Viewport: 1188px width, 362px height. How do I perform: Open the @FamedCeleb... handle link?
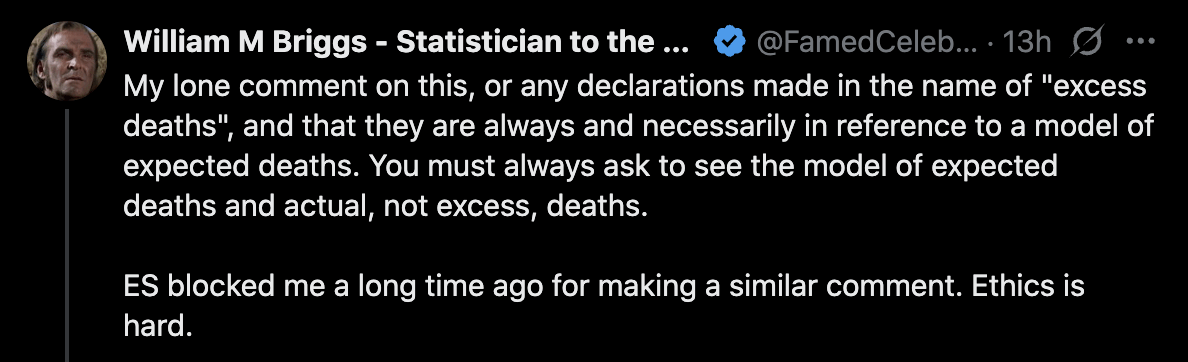tap(866, 42)
